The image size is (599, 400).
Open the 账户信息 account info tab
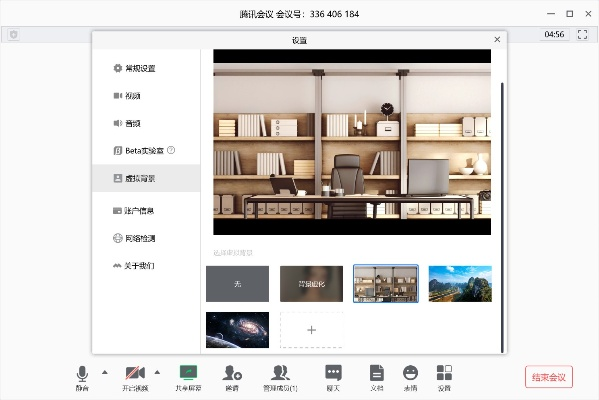click(146, 211)
